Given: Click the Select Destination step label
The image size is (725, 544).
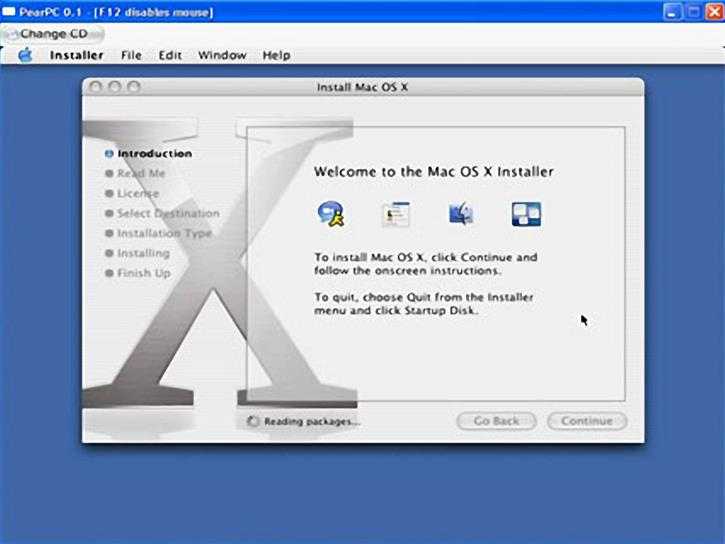Looking at the screenshot, I should (168, 214).
